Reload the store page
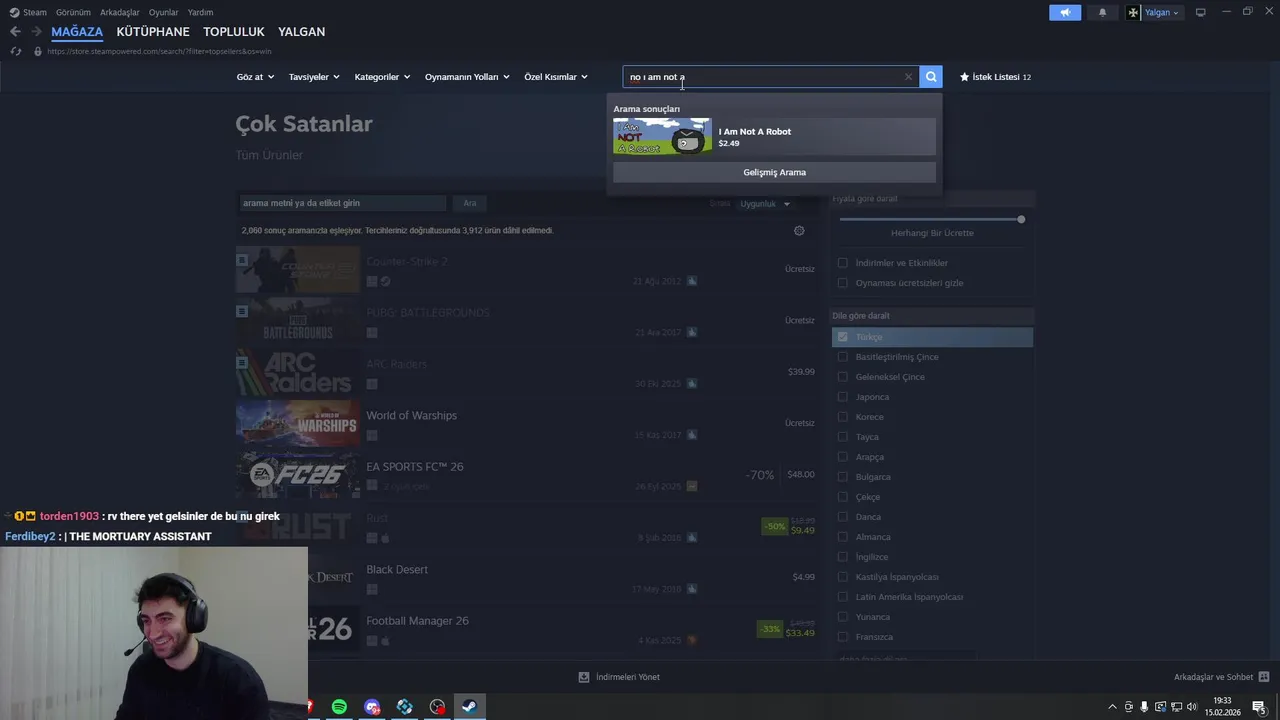1280x720 pixels. [15, 51]
